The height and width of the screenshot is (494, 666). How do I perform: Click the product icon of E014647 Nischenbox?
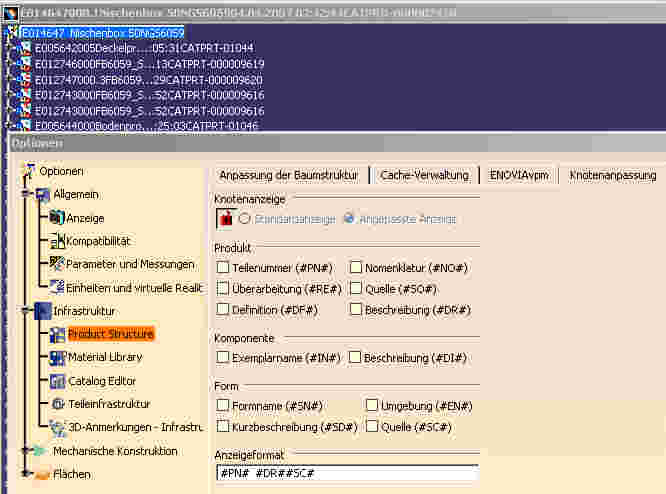[x=14, y=32]
